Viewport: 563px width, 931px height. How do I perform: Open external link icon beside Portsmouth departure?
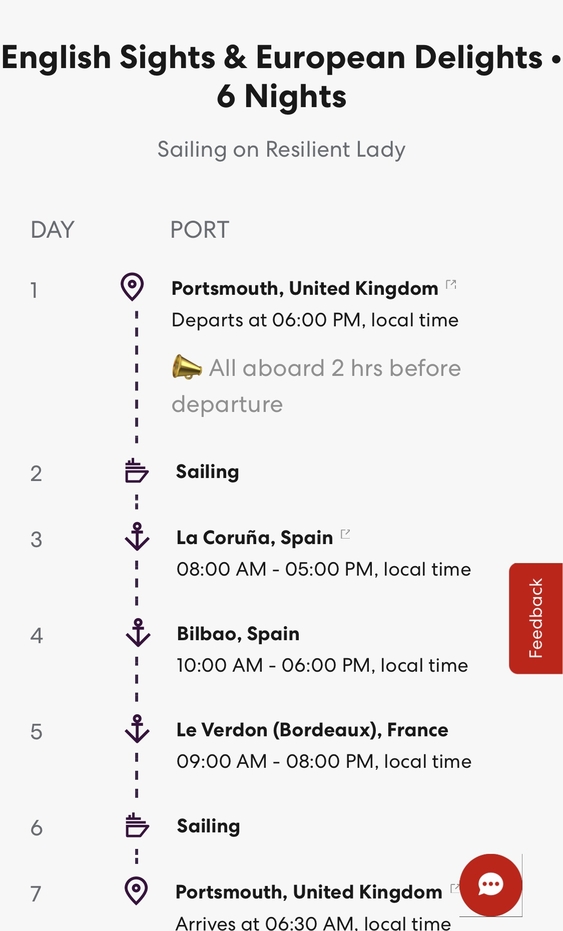click(451, 284)
